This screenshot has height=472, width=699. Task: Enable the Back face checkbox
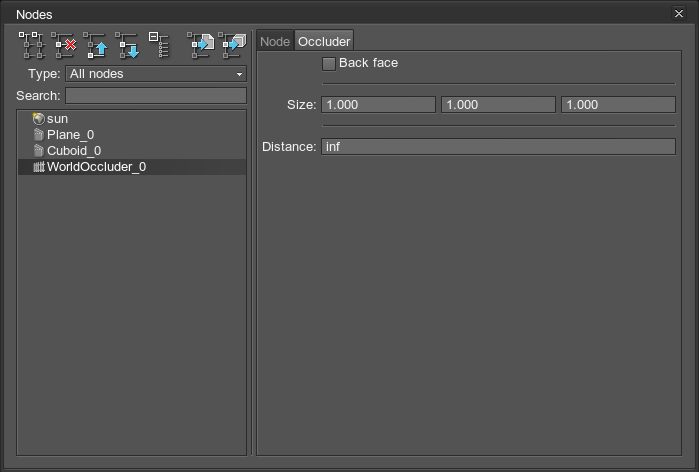pos(329,64)
